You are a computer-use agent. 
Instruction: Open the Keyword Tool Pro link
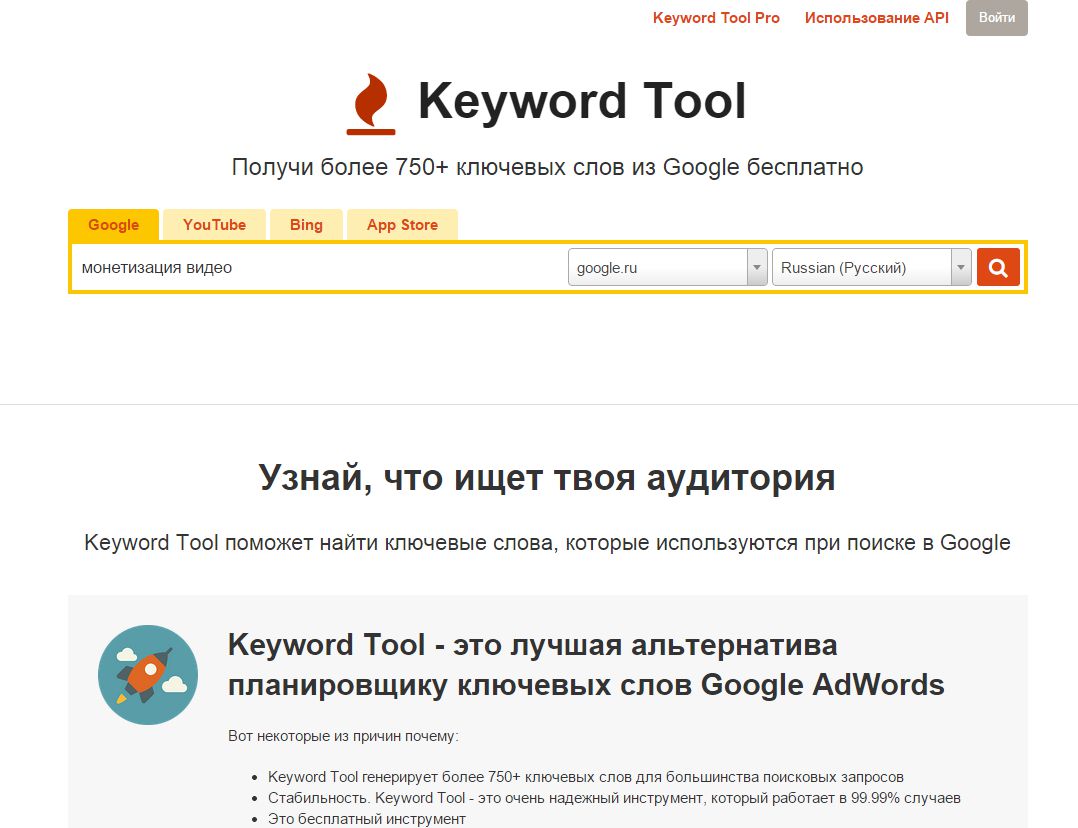(x=716, y=18)
